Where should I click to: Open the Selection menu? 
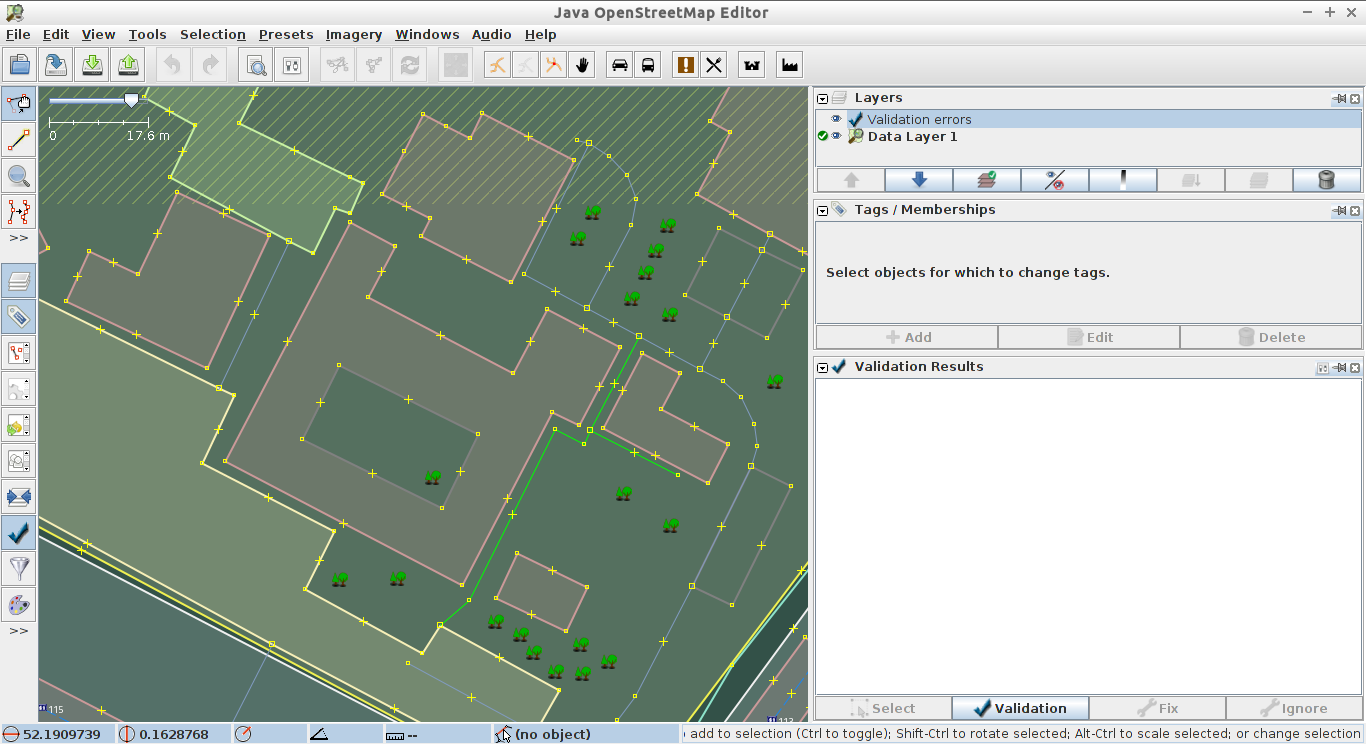click(213, 34)
